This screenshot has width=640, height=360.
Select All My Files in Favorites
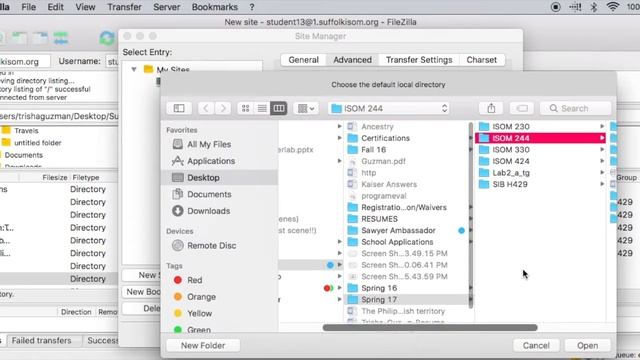(209, 144)
